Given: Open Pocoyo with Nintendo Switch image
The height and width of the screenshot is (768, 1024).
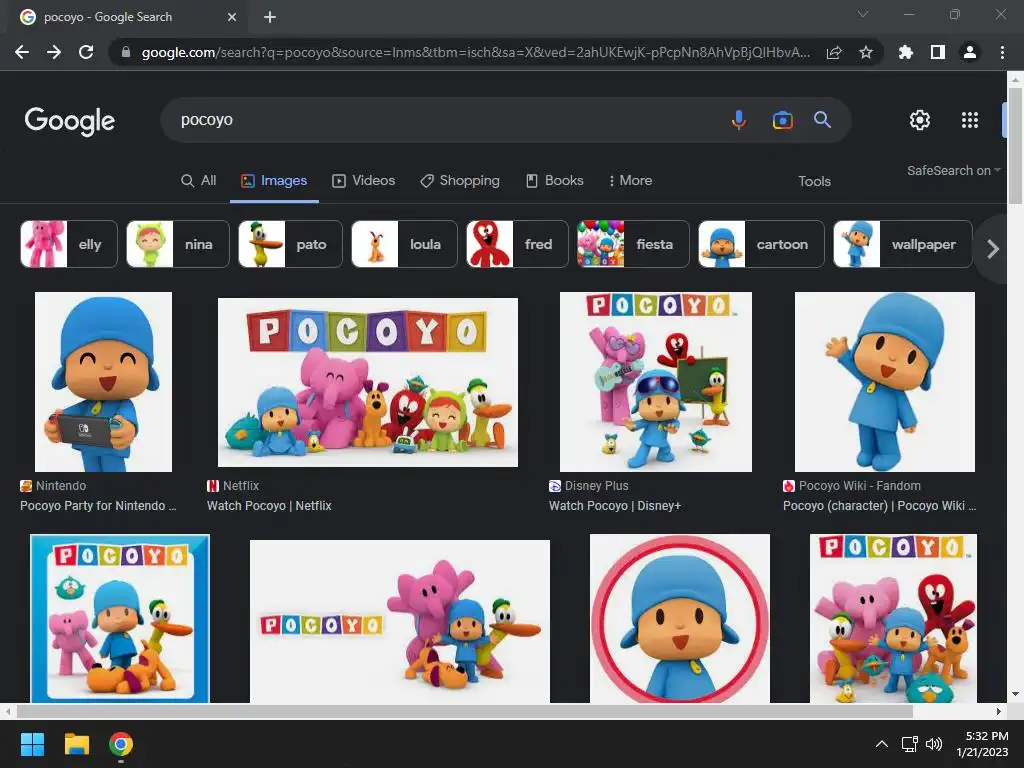Looking at the screenshot, I should (103, 382).
